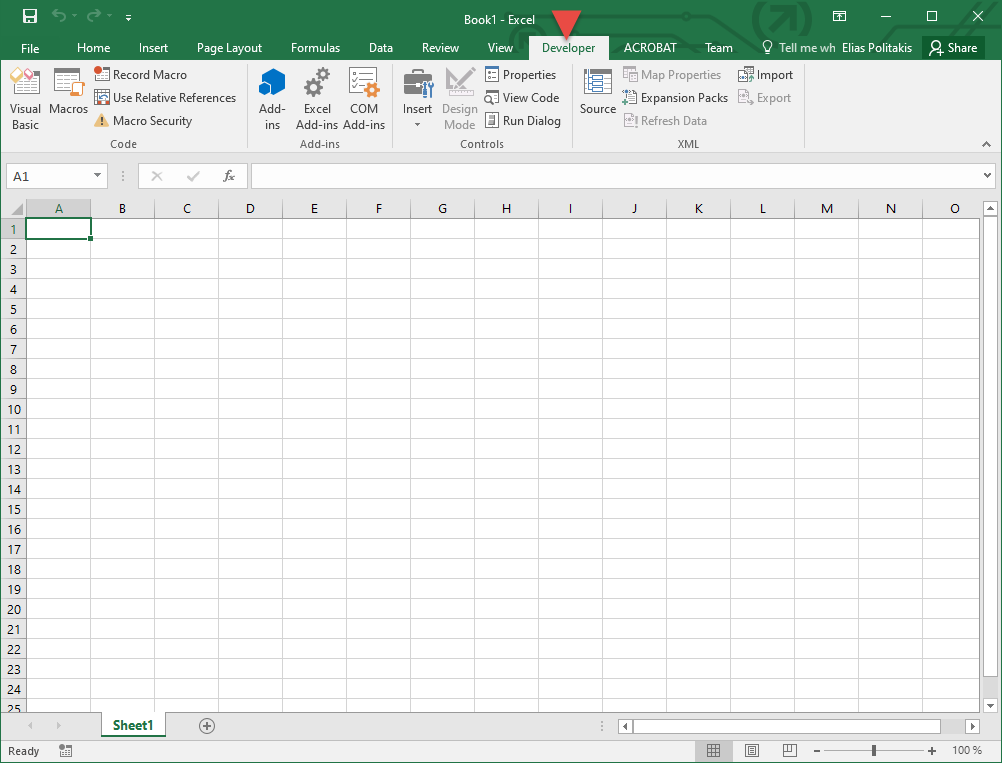Click Map Properties
1002x763 pixels.
[672, 74]
